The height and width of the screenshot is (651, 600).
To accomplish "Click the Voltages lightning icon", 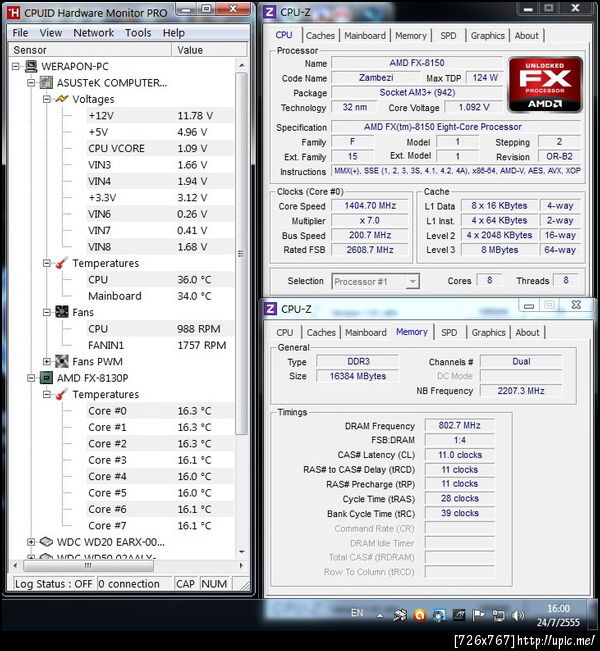I will (x=62, y=99).
